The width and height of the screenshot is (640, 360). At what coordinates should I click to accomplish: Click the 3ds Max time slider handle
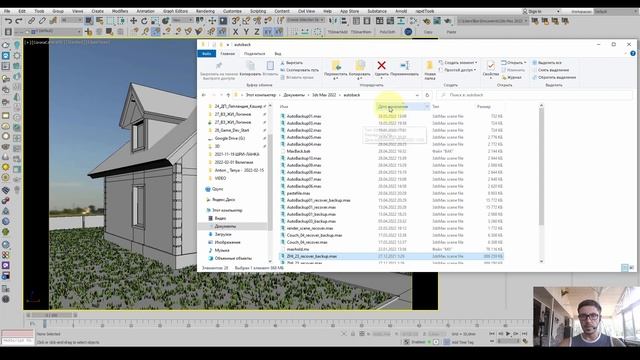tap(52, 315)
